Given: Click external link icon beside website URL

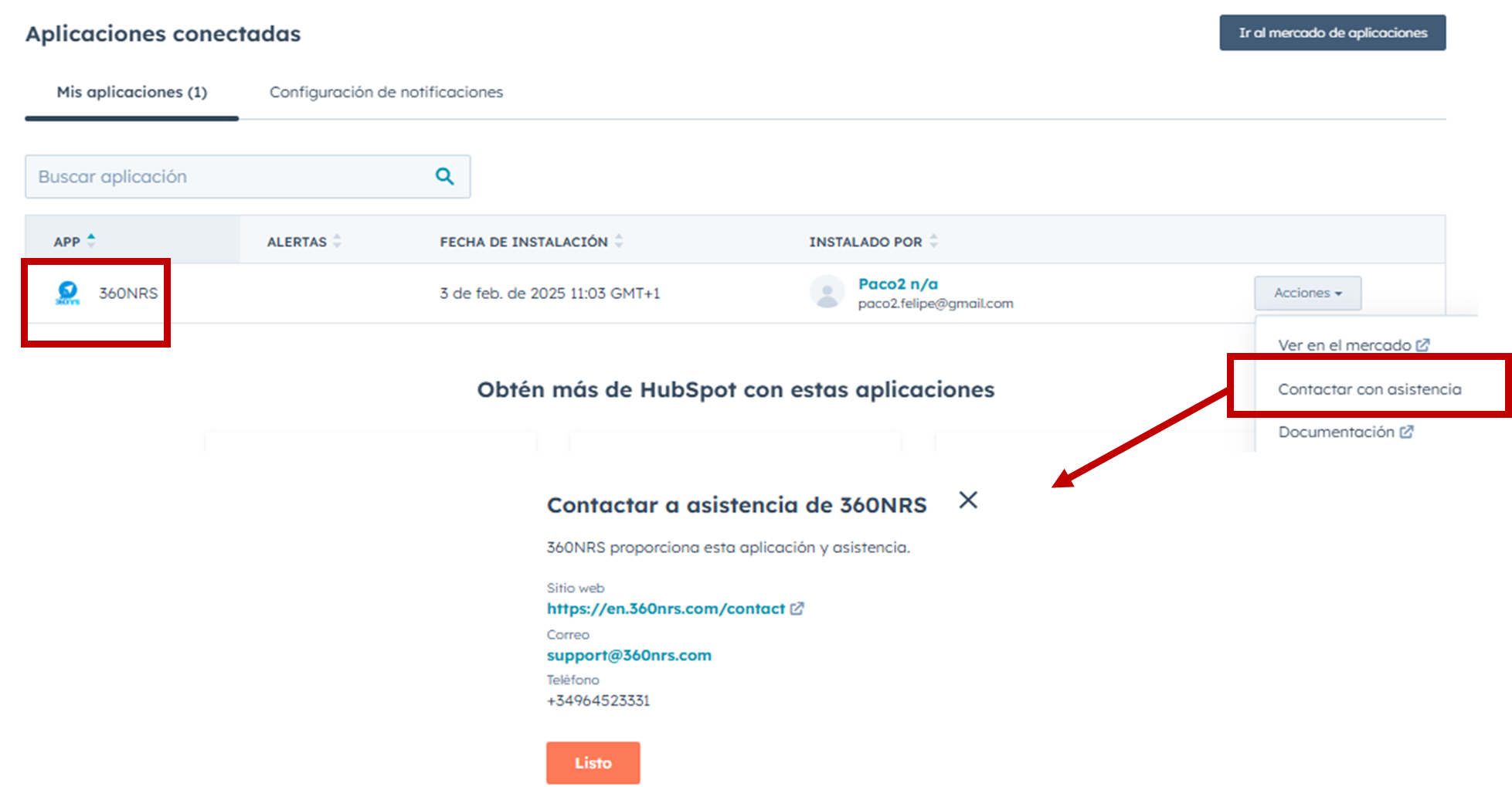Looking at the screenshot, I should (797, 609).
